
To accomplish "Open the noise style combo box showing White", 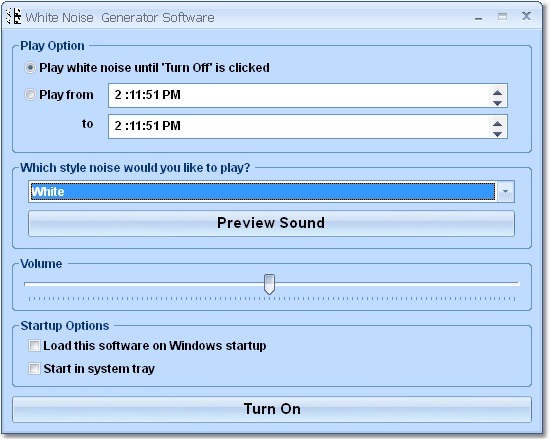I will (x=262, y=192).
